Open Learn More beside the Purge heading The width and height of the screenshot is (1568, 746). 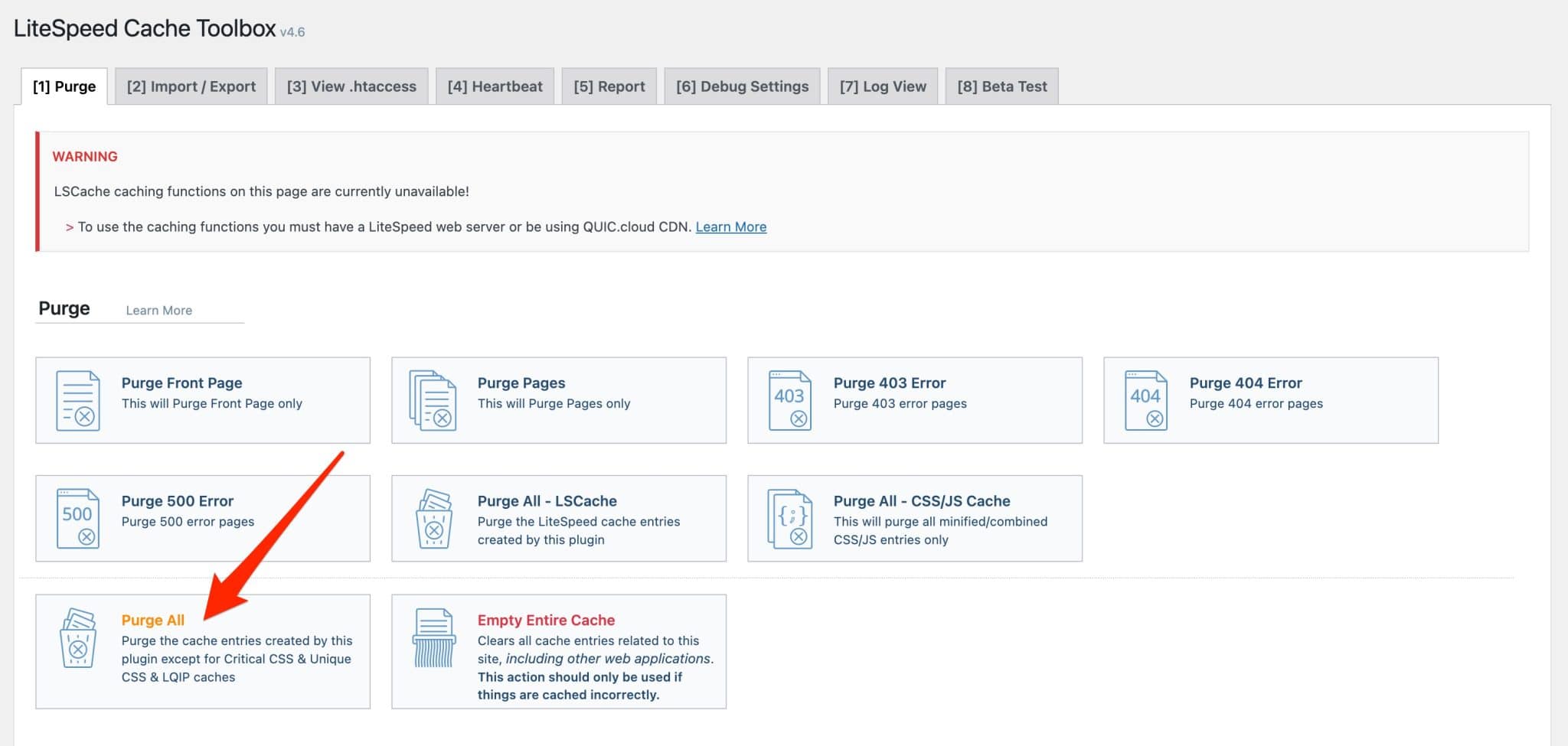159,310
